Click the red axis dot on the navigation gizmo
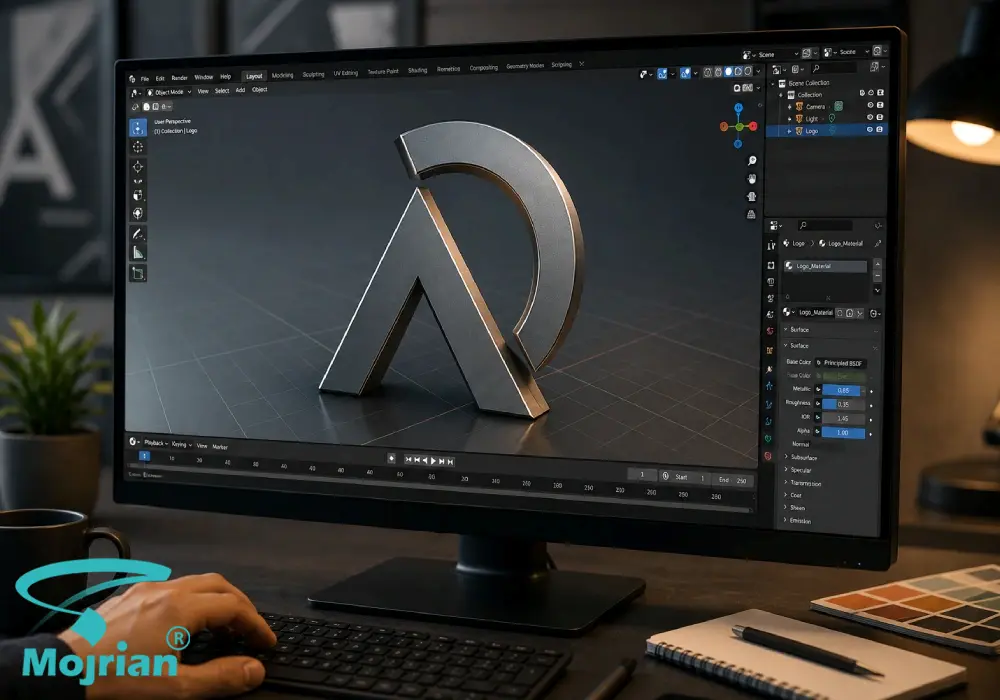The width and height of the screenshot is (1000, 700). click(x=753, y=126)
